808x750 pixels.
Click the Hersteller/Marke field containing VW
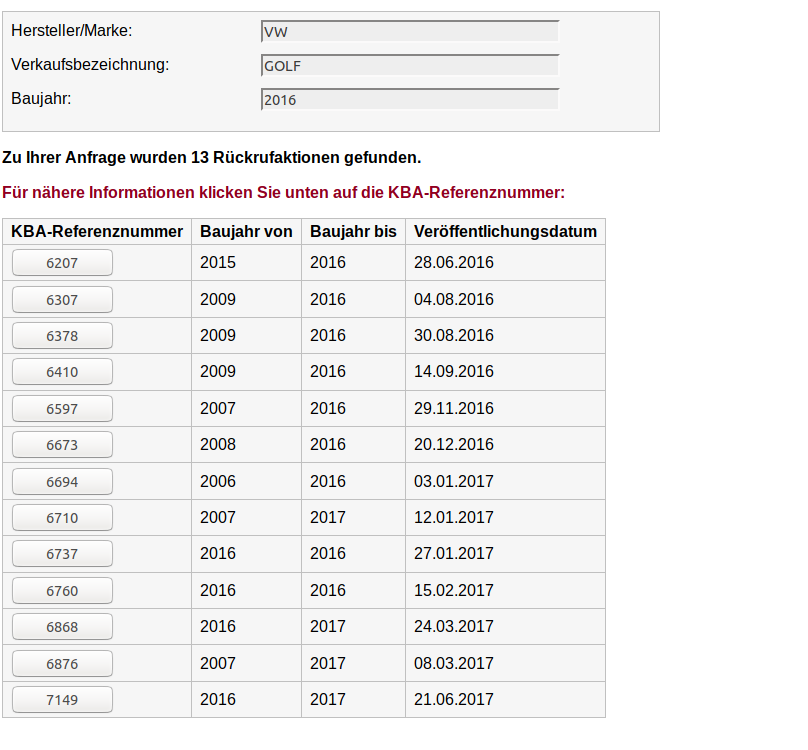[410, 31]
